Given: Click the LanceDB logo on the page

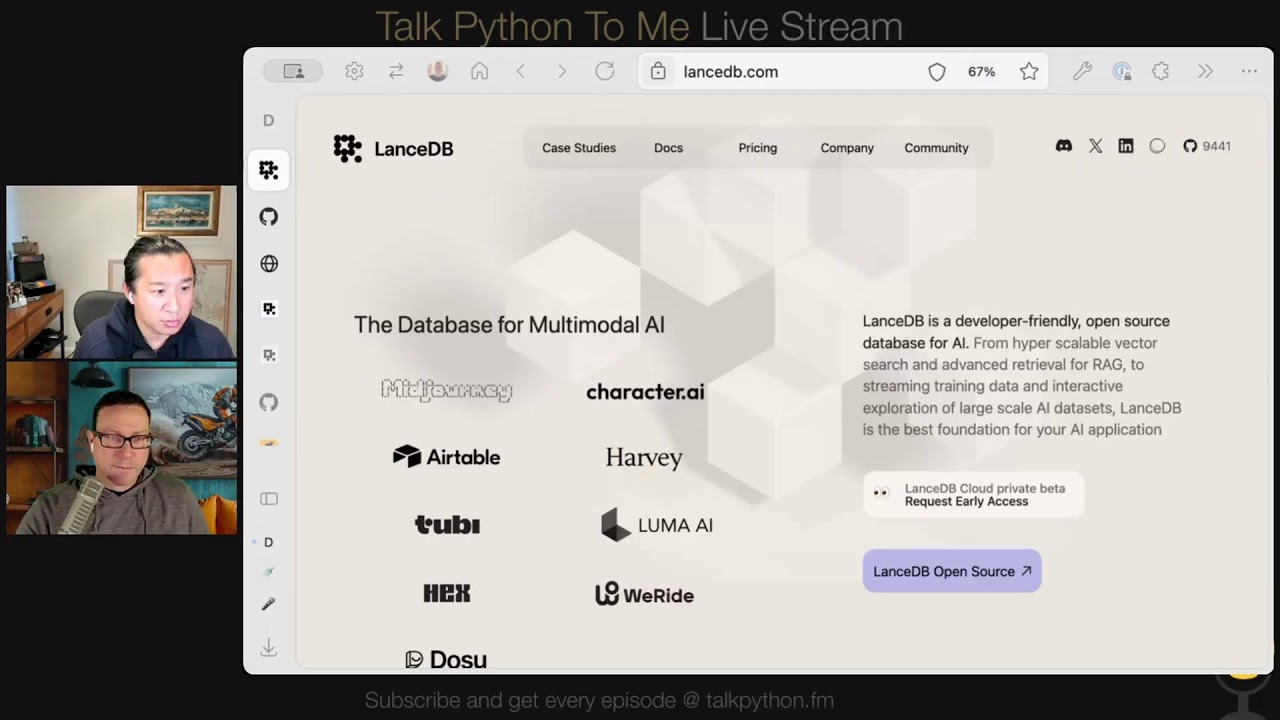Looking at the screenshot, I should click(x=393, y=148).
